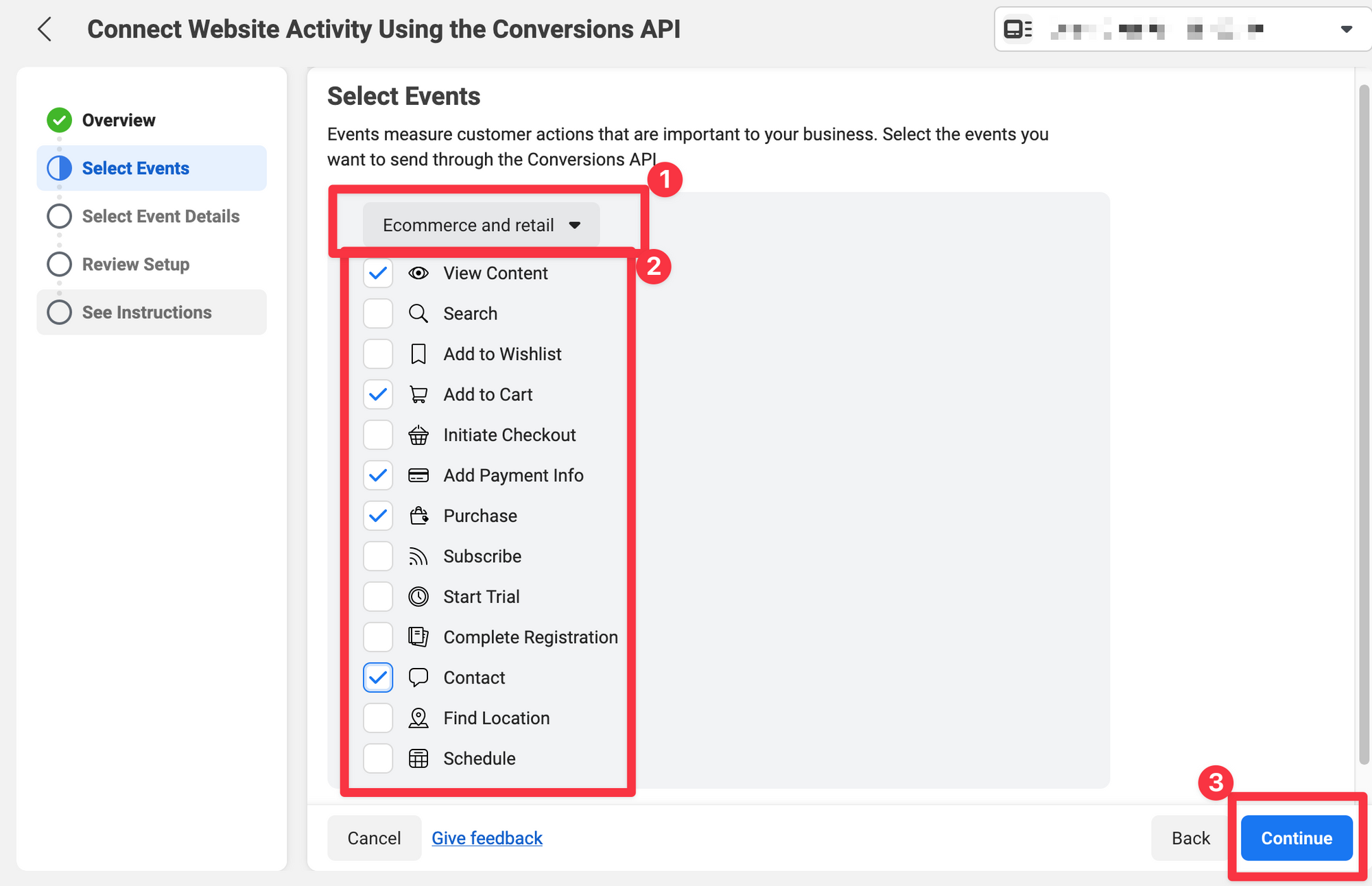This screenshot has width=1372, height=886.
Task: Tick the Start Trial checkbox
Action: click(x=378, y=597)
